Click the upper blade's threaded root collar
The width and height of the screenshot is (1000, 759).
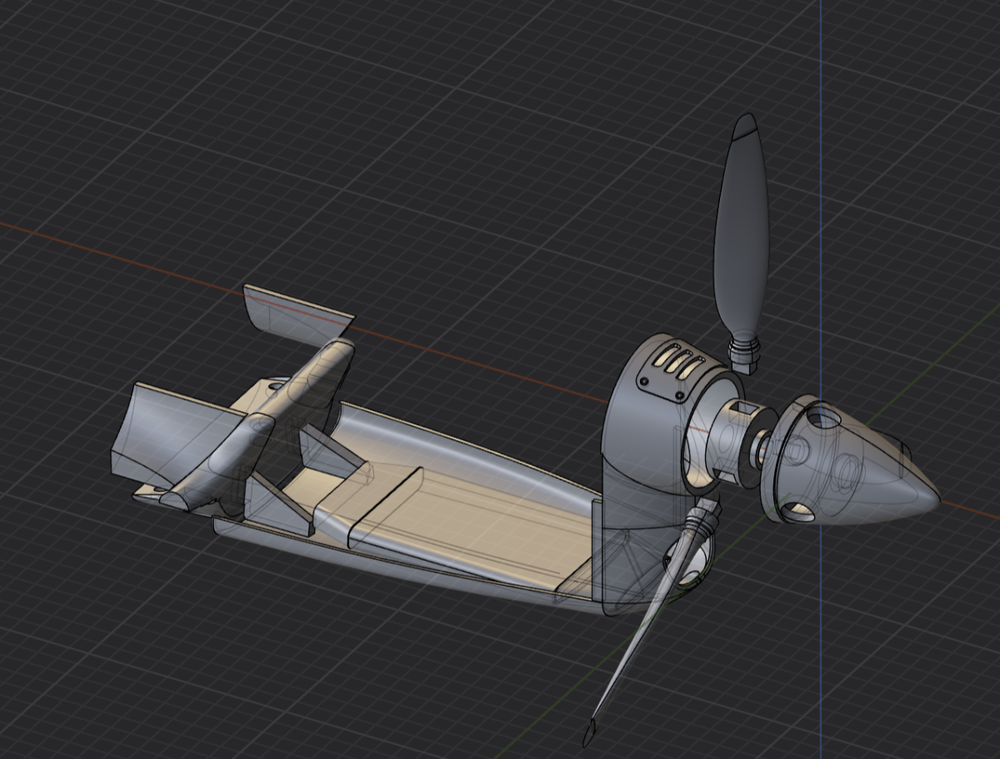click(744, 352)
